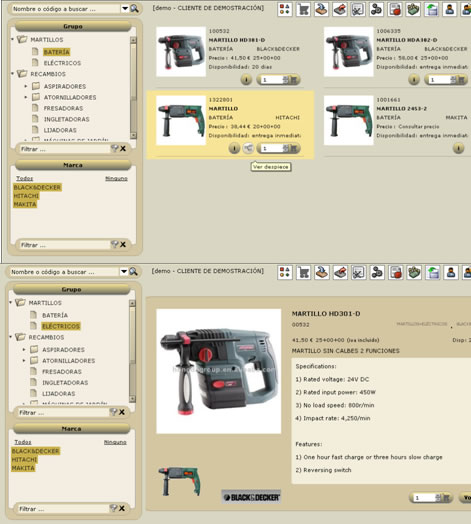This screenshot has height=524, width=471.
Task: Add MARTILLO HDA302-D to cart
Action: click(x=462, y=80)
